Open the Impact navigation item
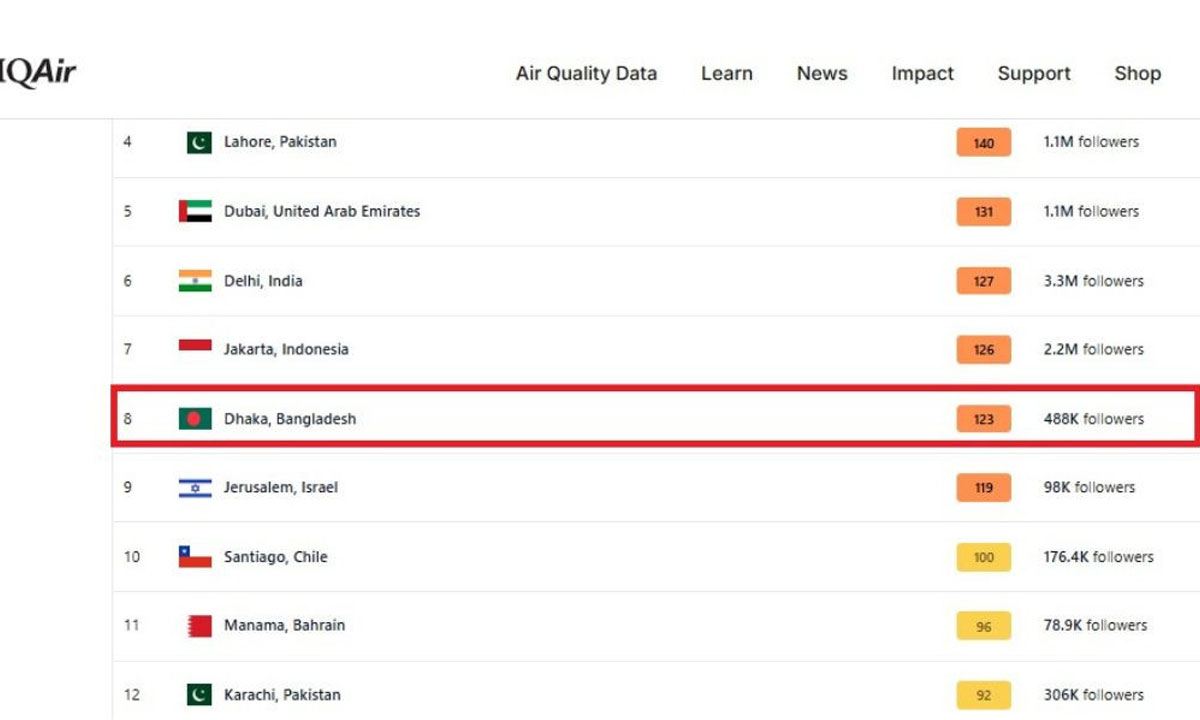Image resolution: width=1200 pixels, height=720 pixels. point(922,73)
